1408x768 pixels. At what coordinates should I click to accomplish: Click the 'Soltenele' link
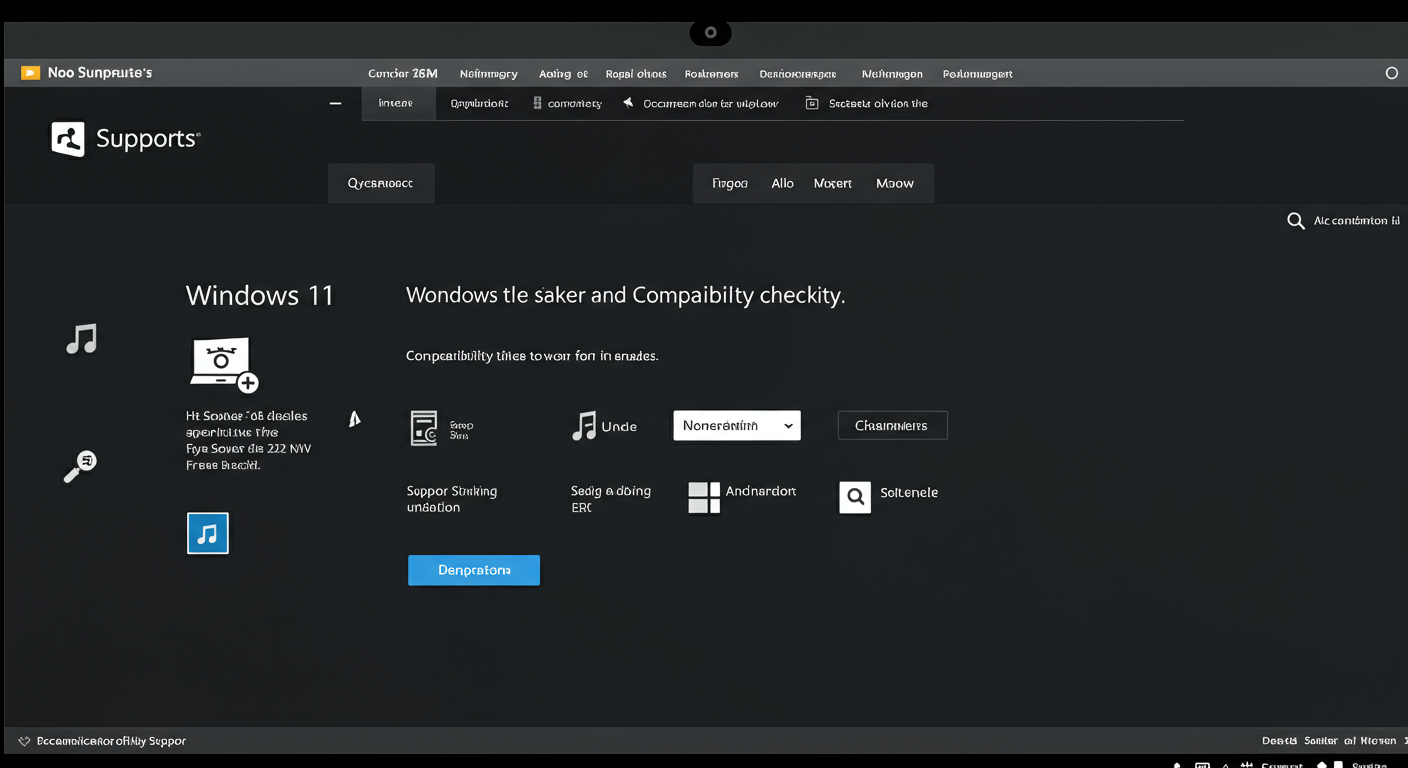tap(909, 492)
